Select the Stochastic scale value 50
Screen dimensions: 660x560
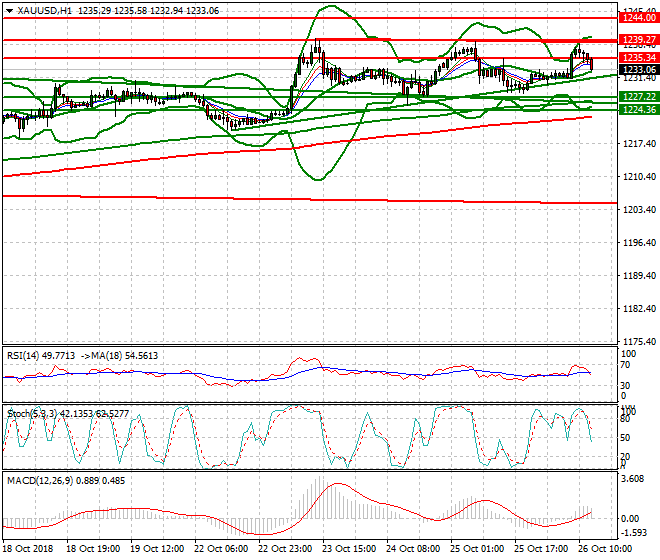(x=625, y=438)
